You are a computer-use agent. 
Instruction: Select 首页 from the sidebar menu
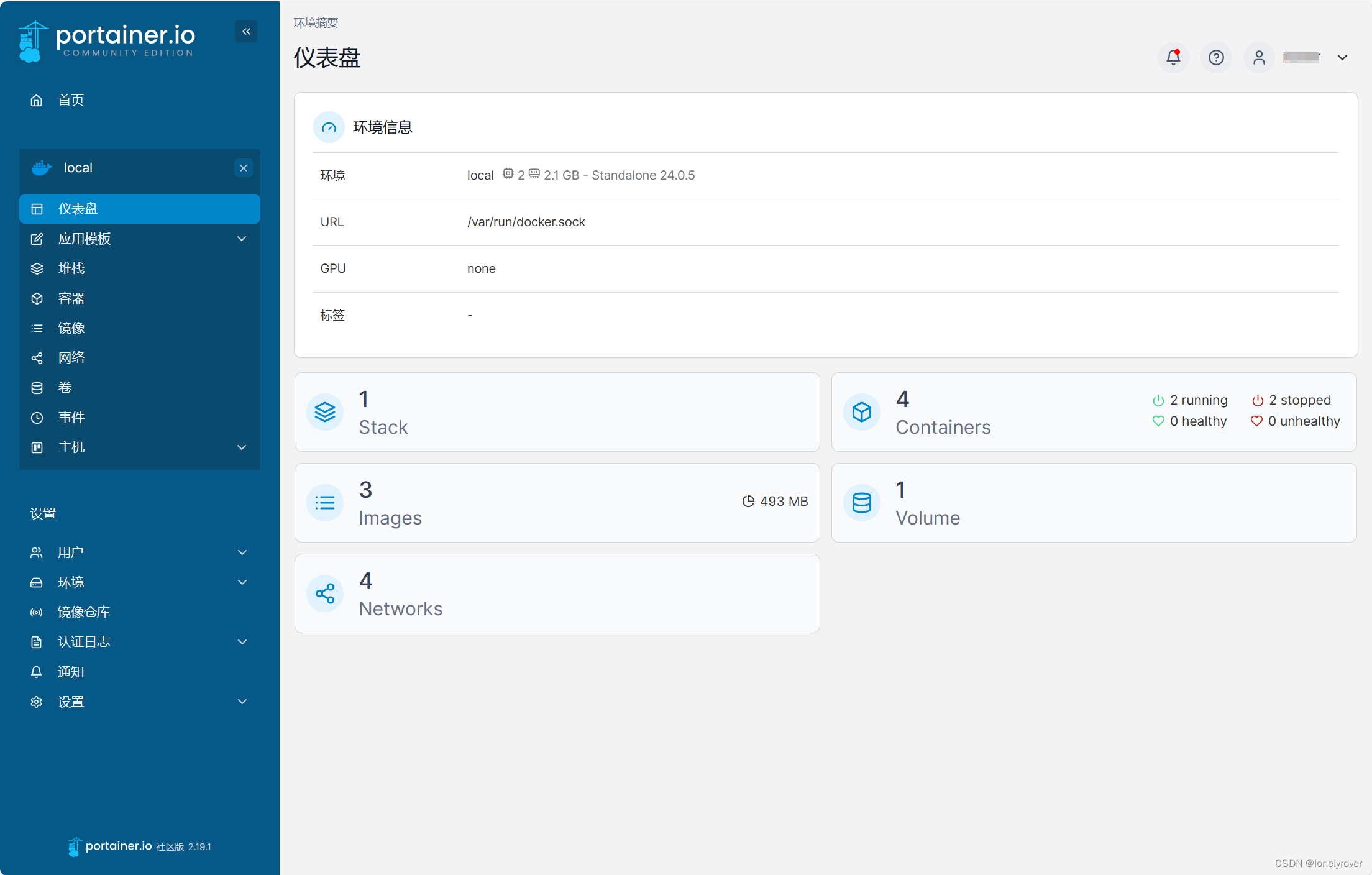70,100
